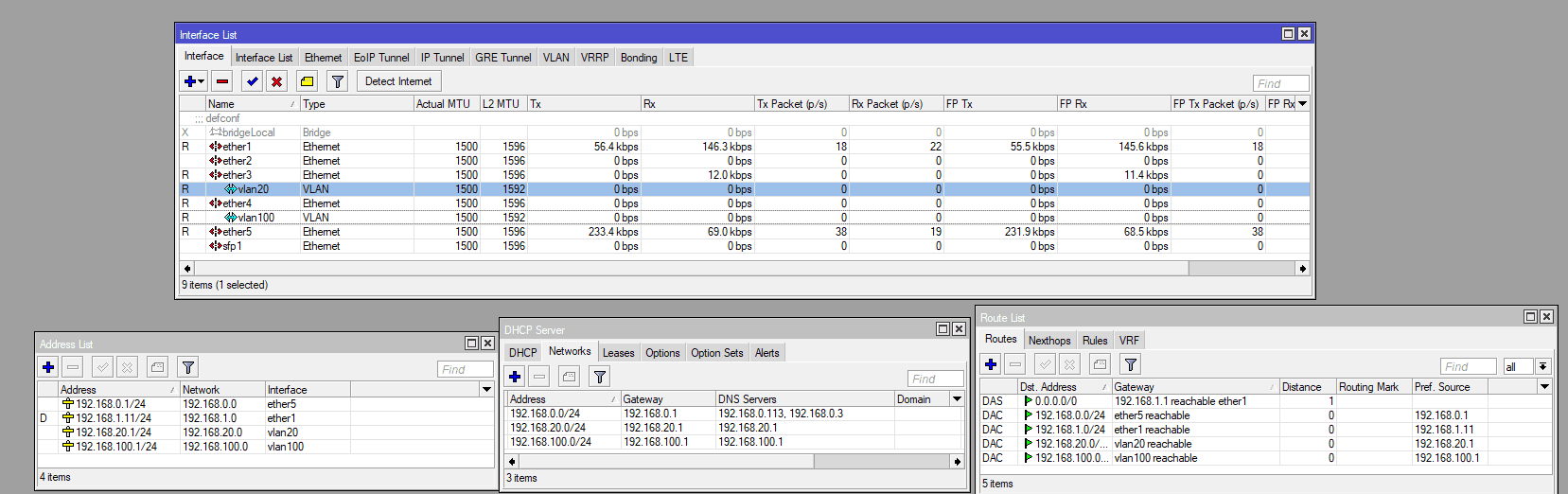Image resolution: width=1568 pixels, height=494 pixels.
Task: Click the yellow comment icon in Interface List
Action: tap(307, 81)
